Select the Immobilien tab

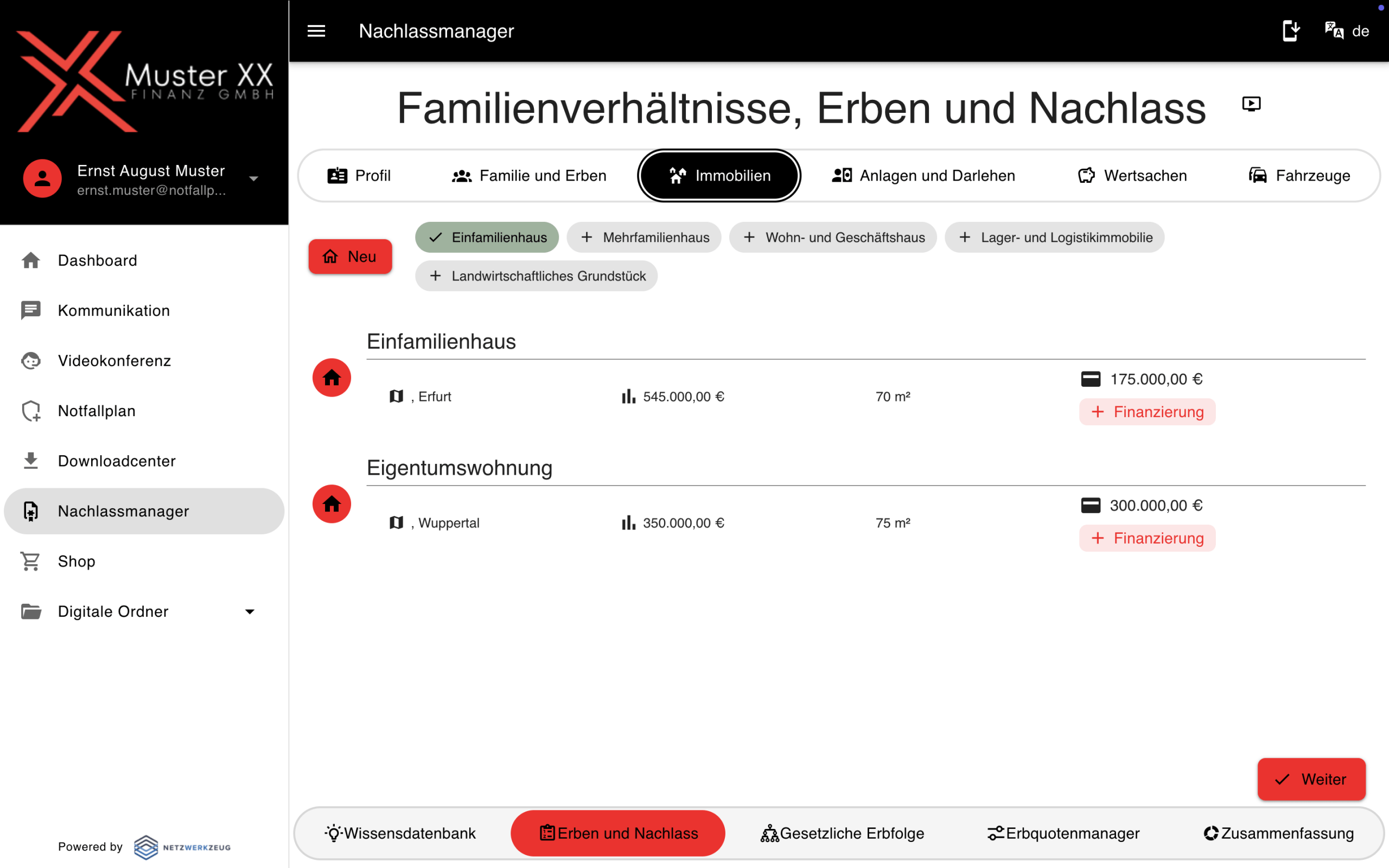(719, 176)
